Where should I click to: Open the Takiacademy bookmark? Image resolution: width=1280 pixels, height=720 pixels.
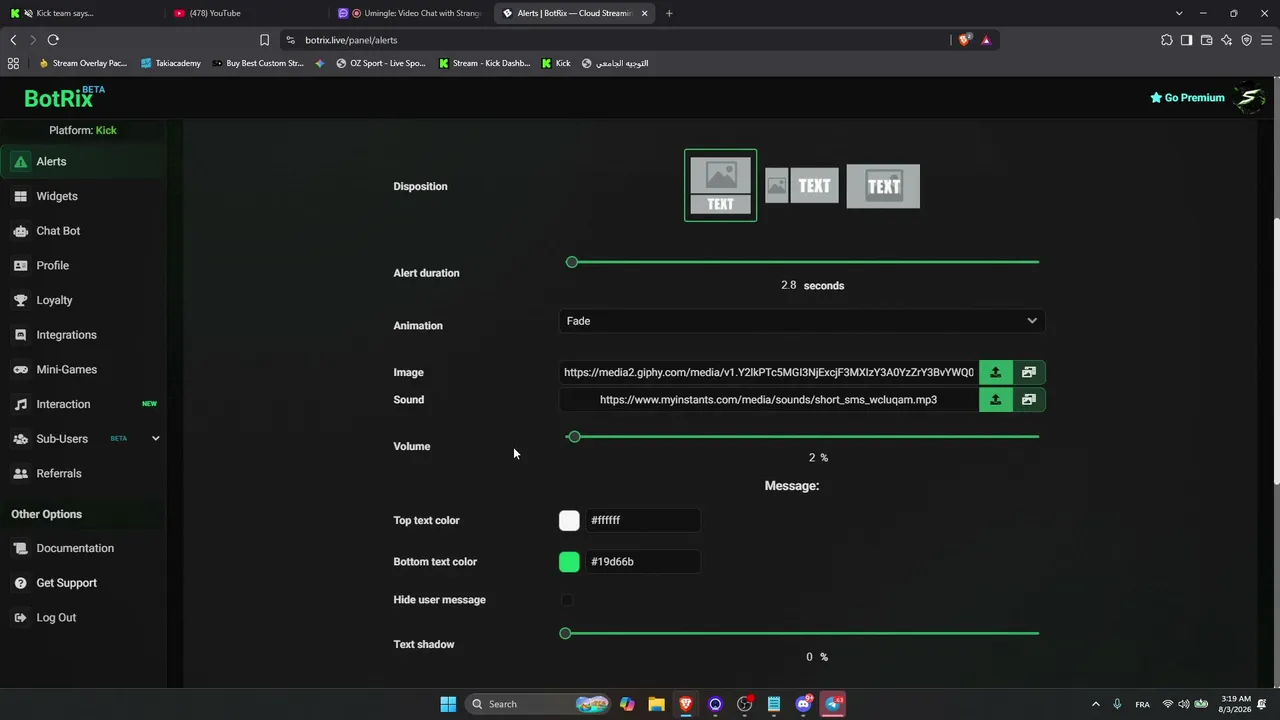(171, 63)
